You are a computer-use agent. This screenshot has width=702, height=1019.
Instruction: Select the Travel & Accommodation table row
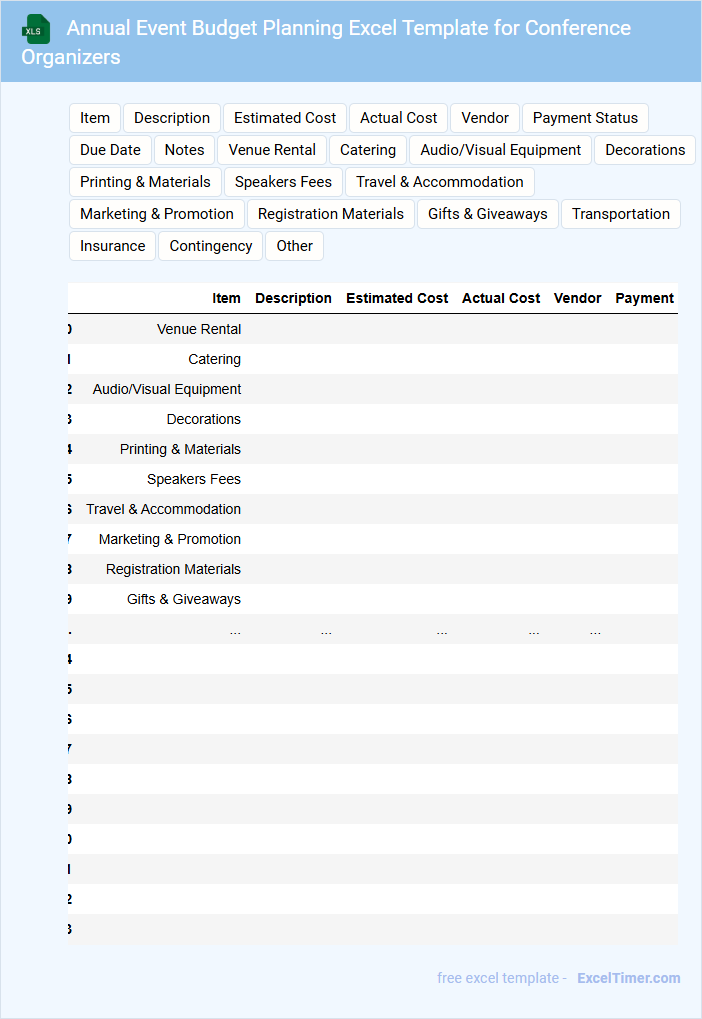373,509
